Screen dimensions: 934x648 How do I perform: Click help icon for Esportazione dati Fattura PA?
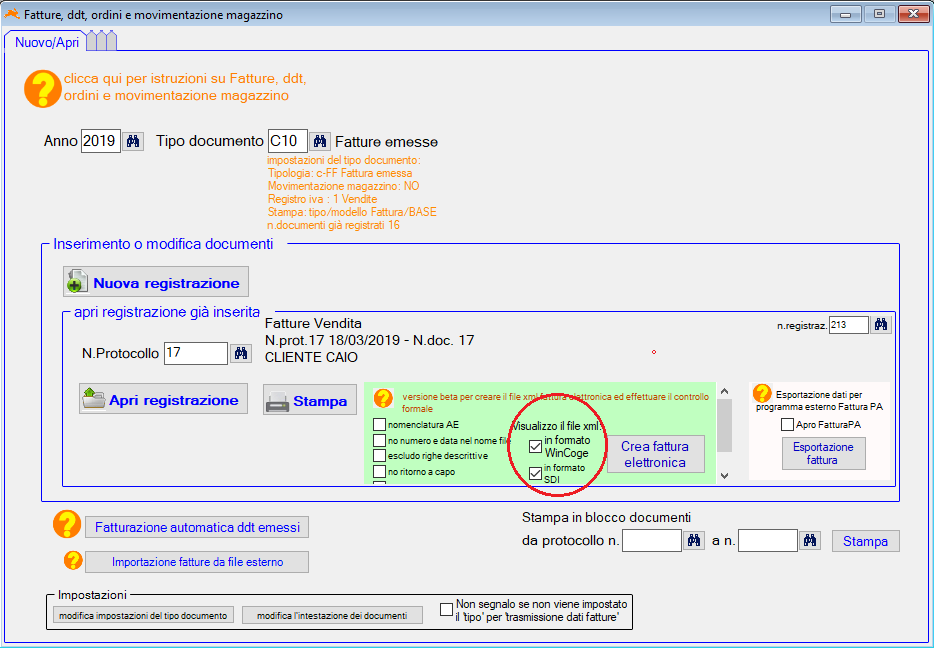[x=762, y=393]
